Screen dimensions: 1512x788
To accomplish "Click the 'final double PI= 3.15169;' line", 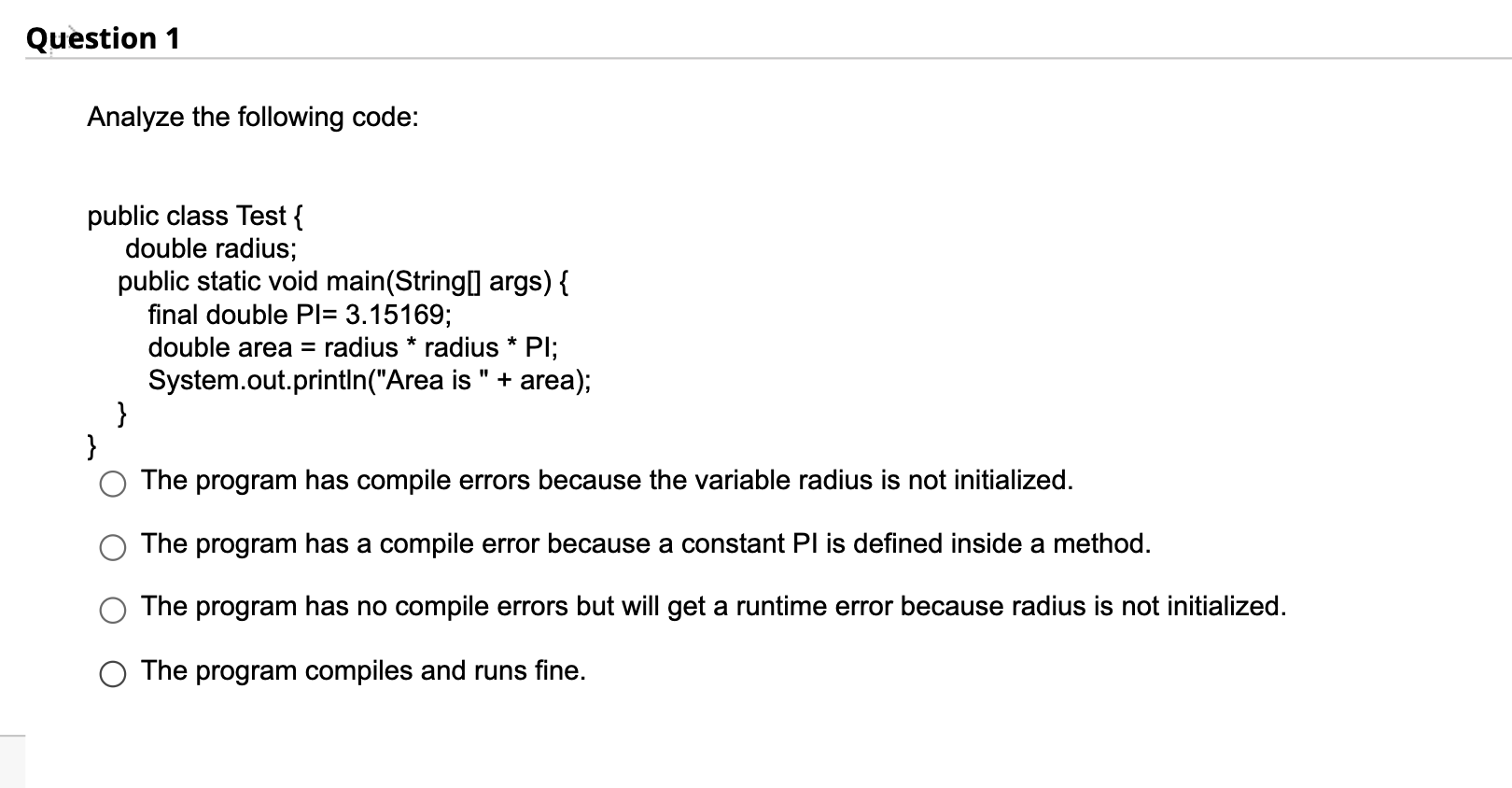I will [x=299, y=315].
